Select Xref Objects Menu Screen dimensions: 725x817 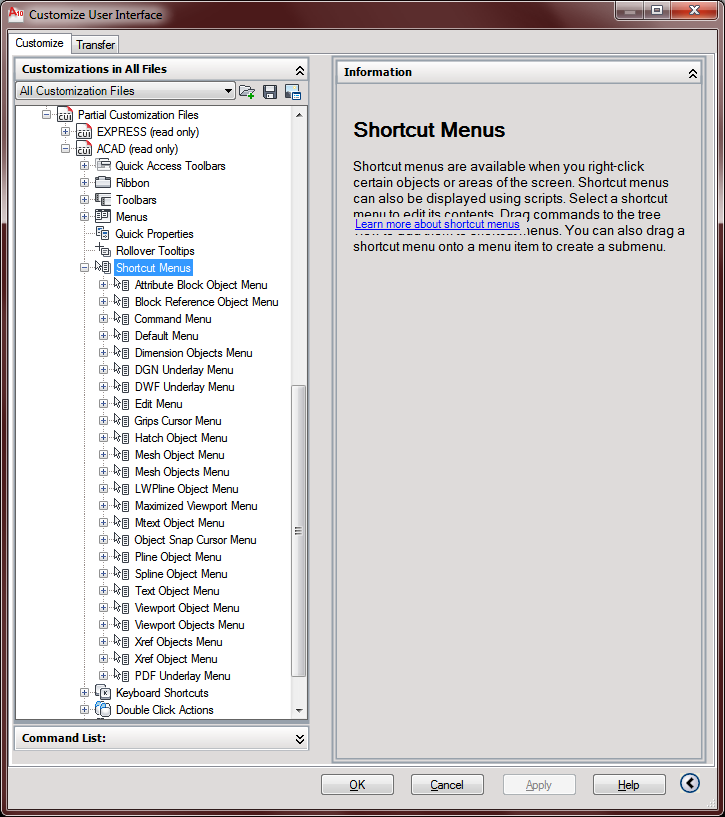pyautogui.click(x=178, y=641)
